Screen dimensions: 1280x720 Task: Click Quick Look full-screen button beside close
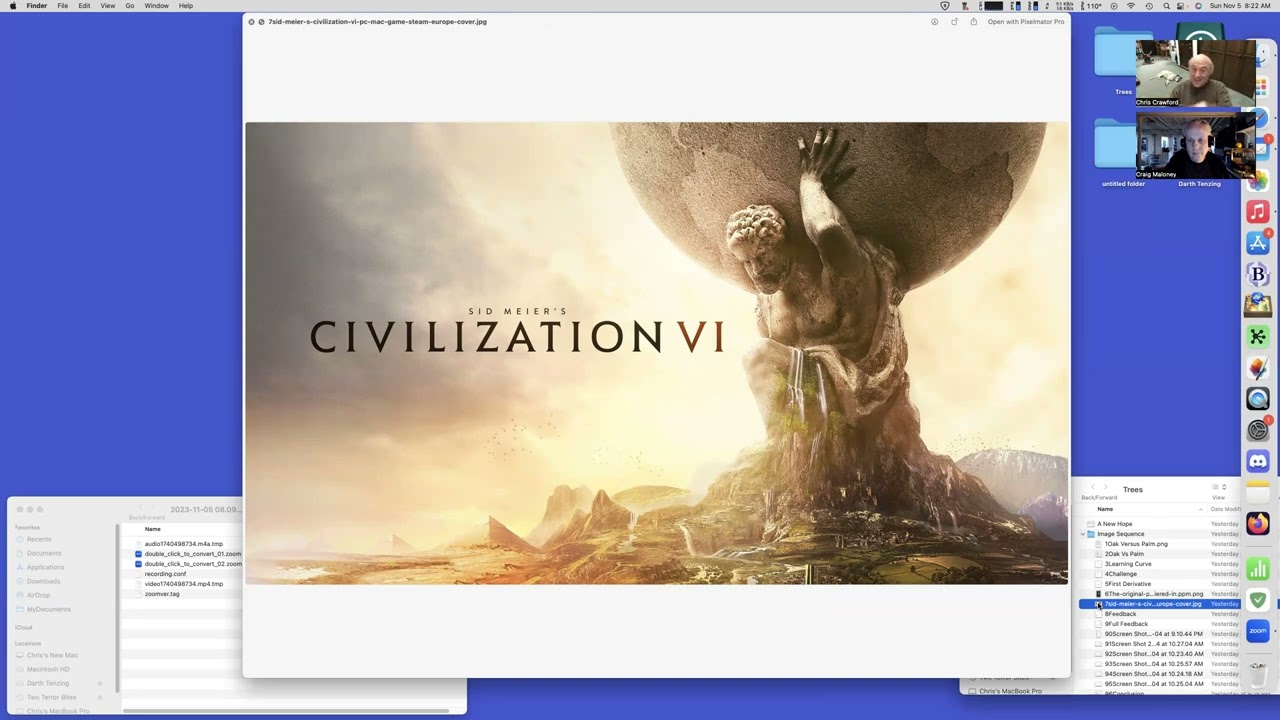click(261, 22)
